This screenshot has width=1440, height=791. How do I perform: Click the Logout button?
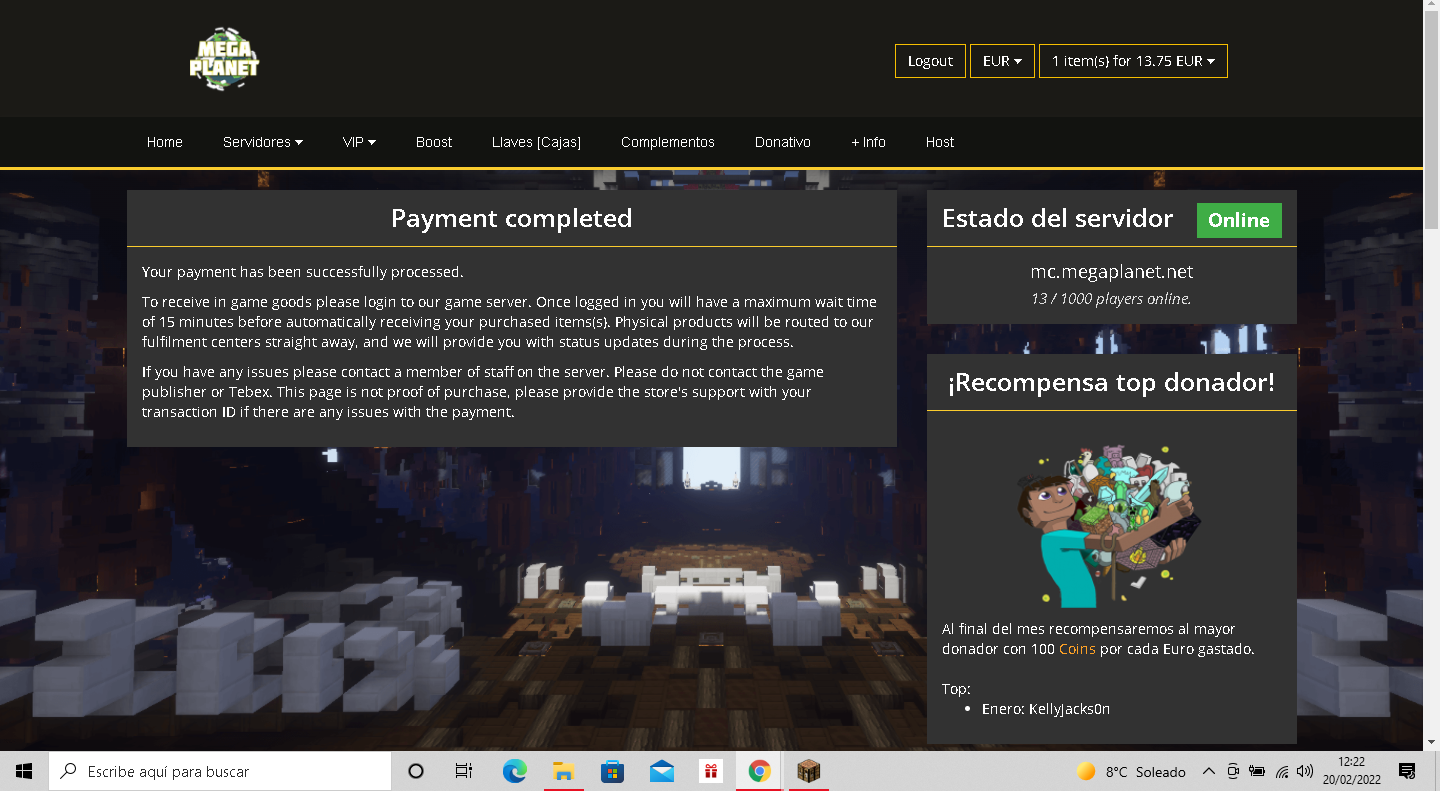(930, 61)
